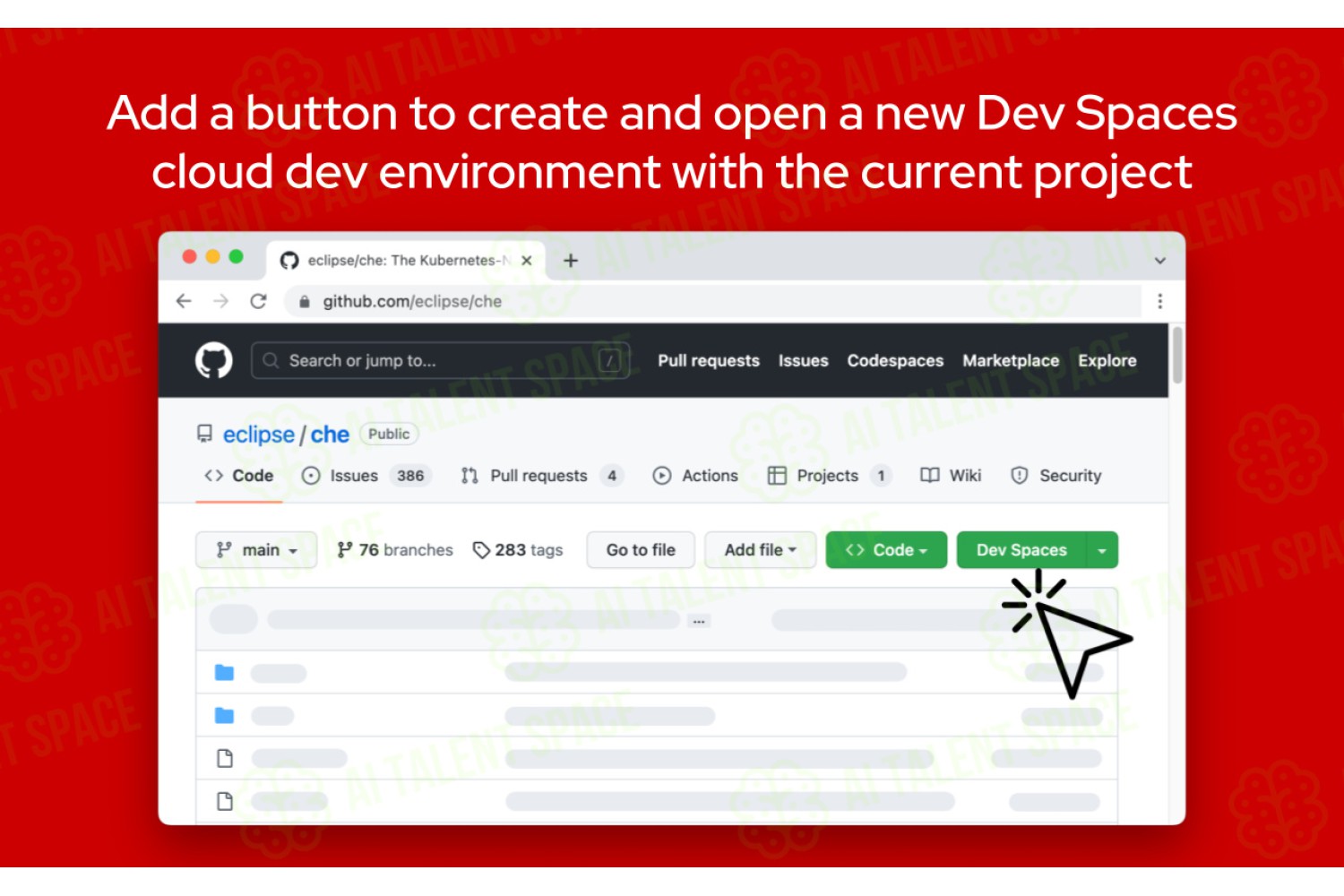Close the eclipse/che browser tab
Image resolution: width=1344 pixels, height=896 pixels.
(x=527, y=261)
